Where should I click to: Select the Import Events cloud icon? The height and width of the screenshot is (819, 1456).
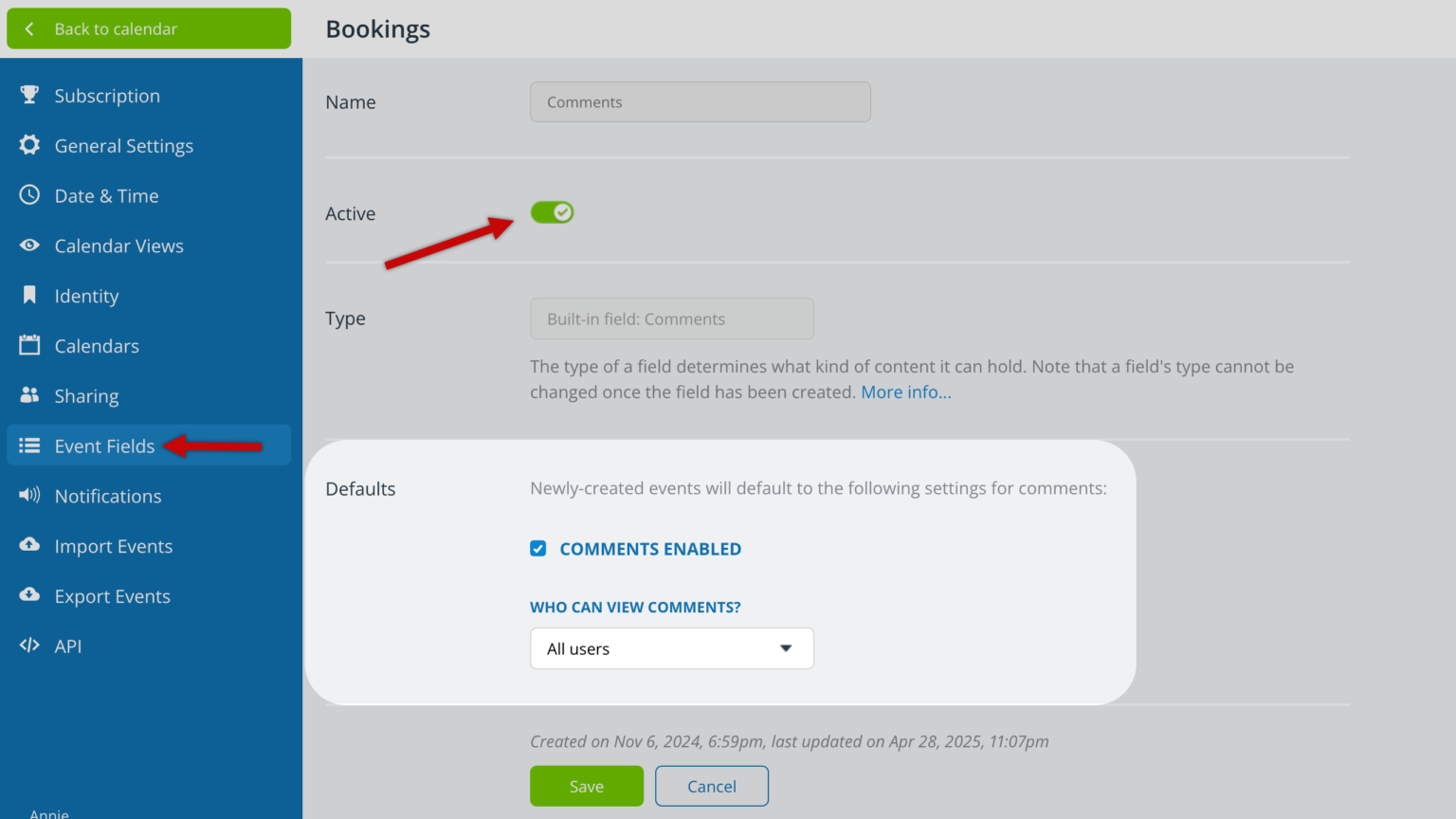(28, 546)
